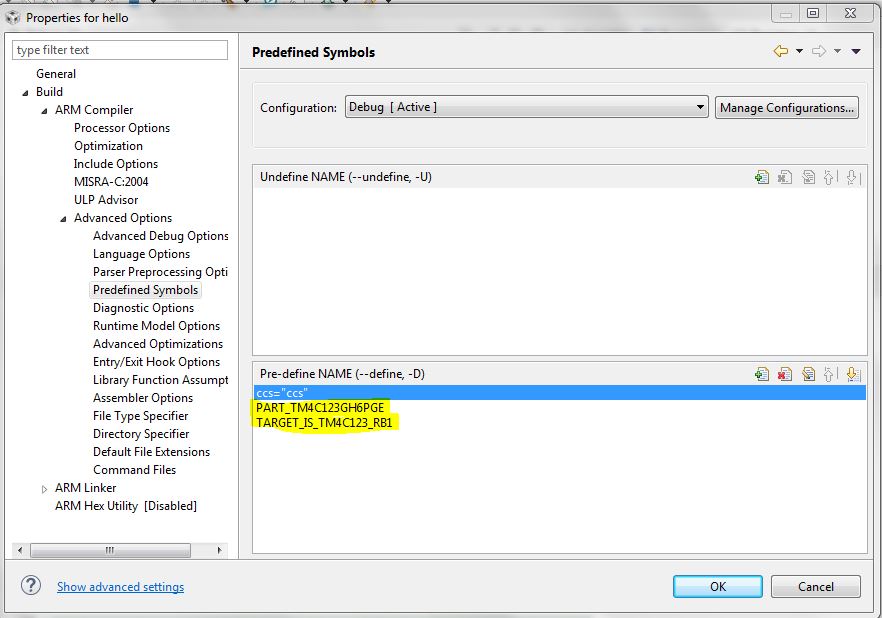Open the back history dropdown arrow

coord(799,51)
